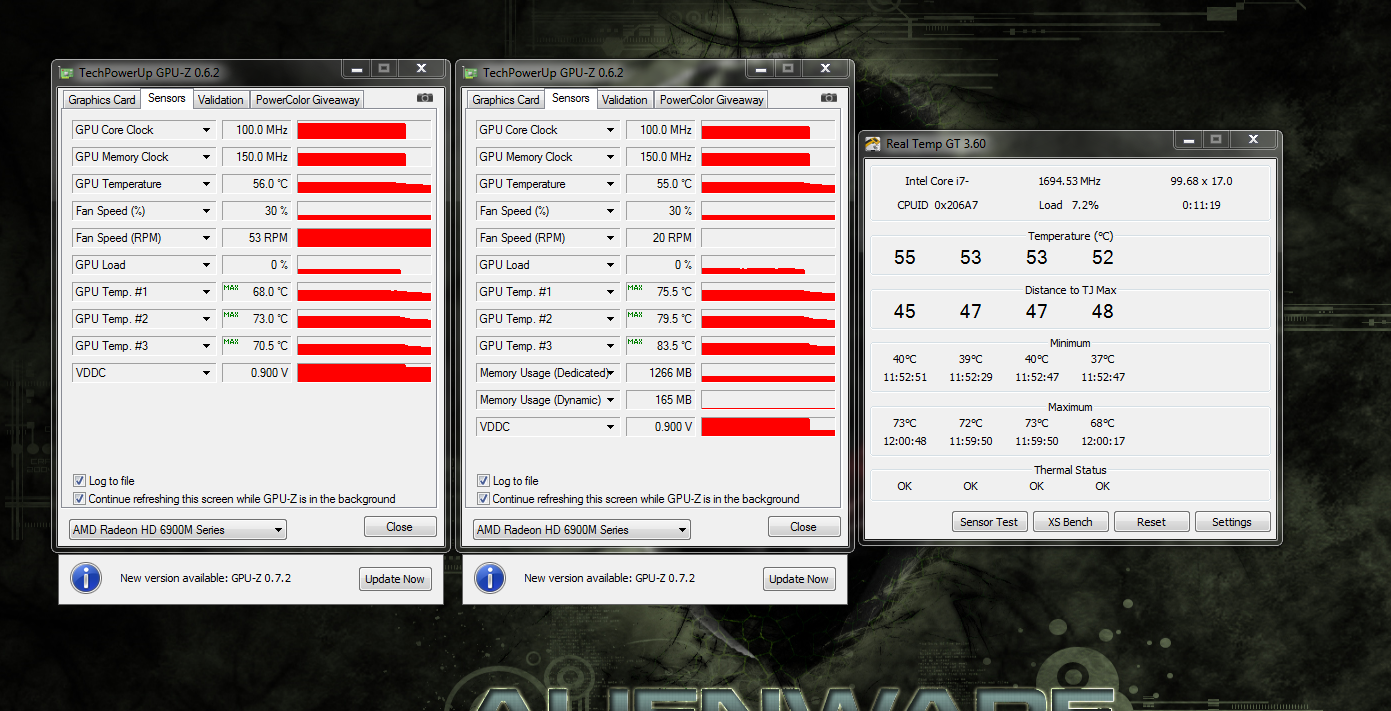Click GPU Core Clock graph in left GPU-Z window
The image size is (1391, 711).
364,130
